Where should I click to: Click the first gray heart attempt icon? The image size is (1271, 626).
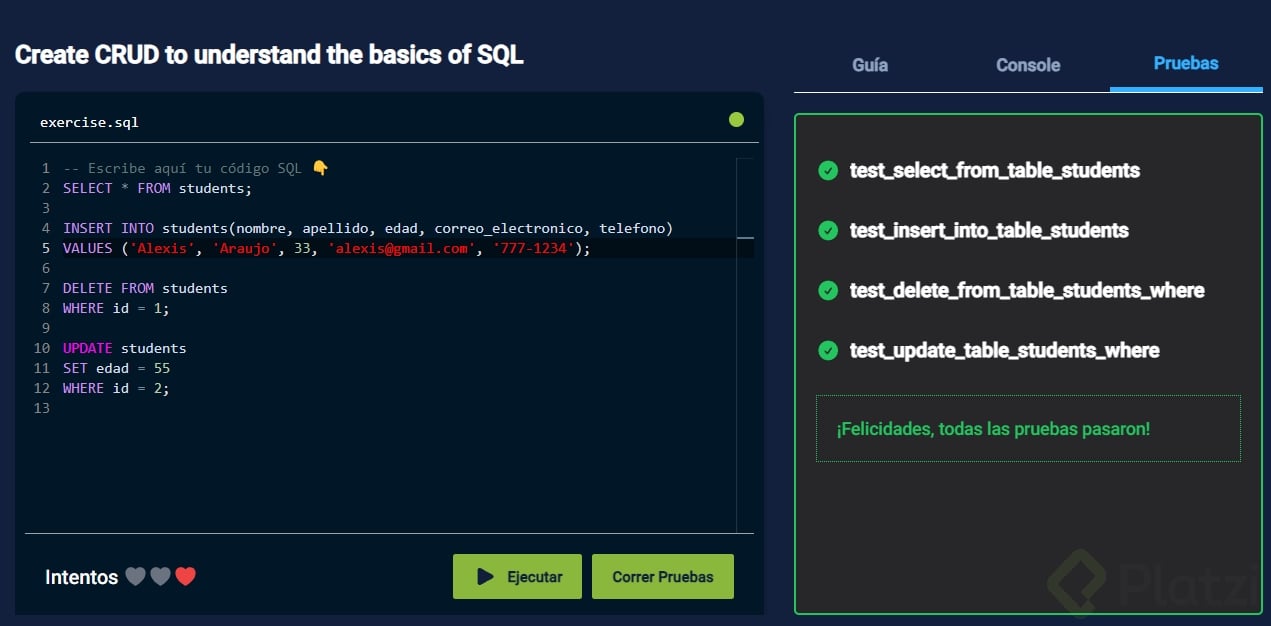pos(135,577)
